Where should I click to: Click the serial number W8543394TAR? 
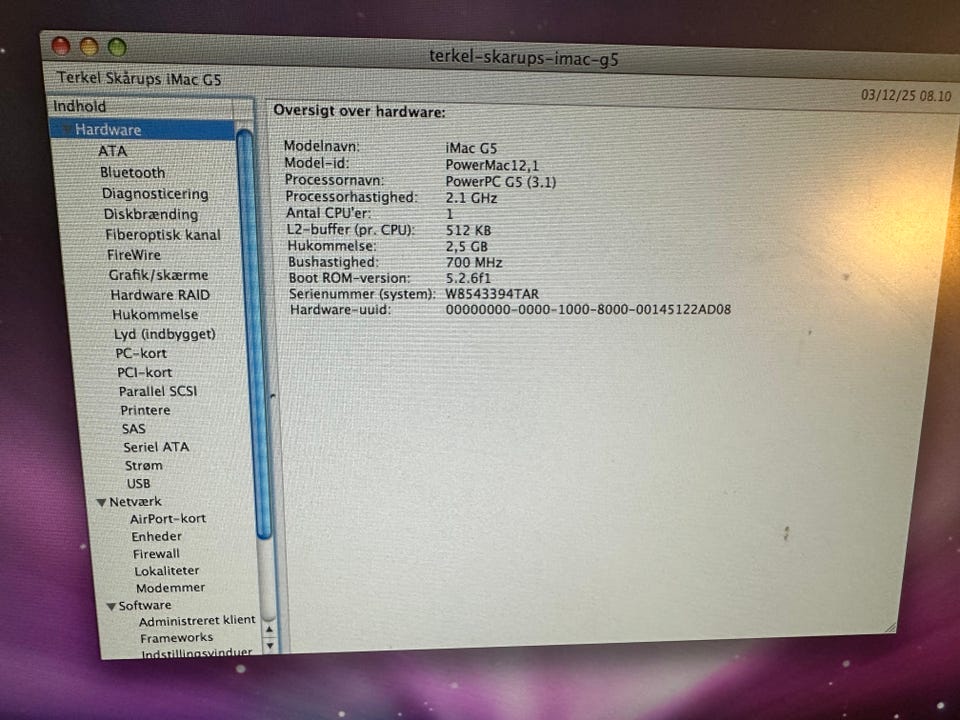492,294
